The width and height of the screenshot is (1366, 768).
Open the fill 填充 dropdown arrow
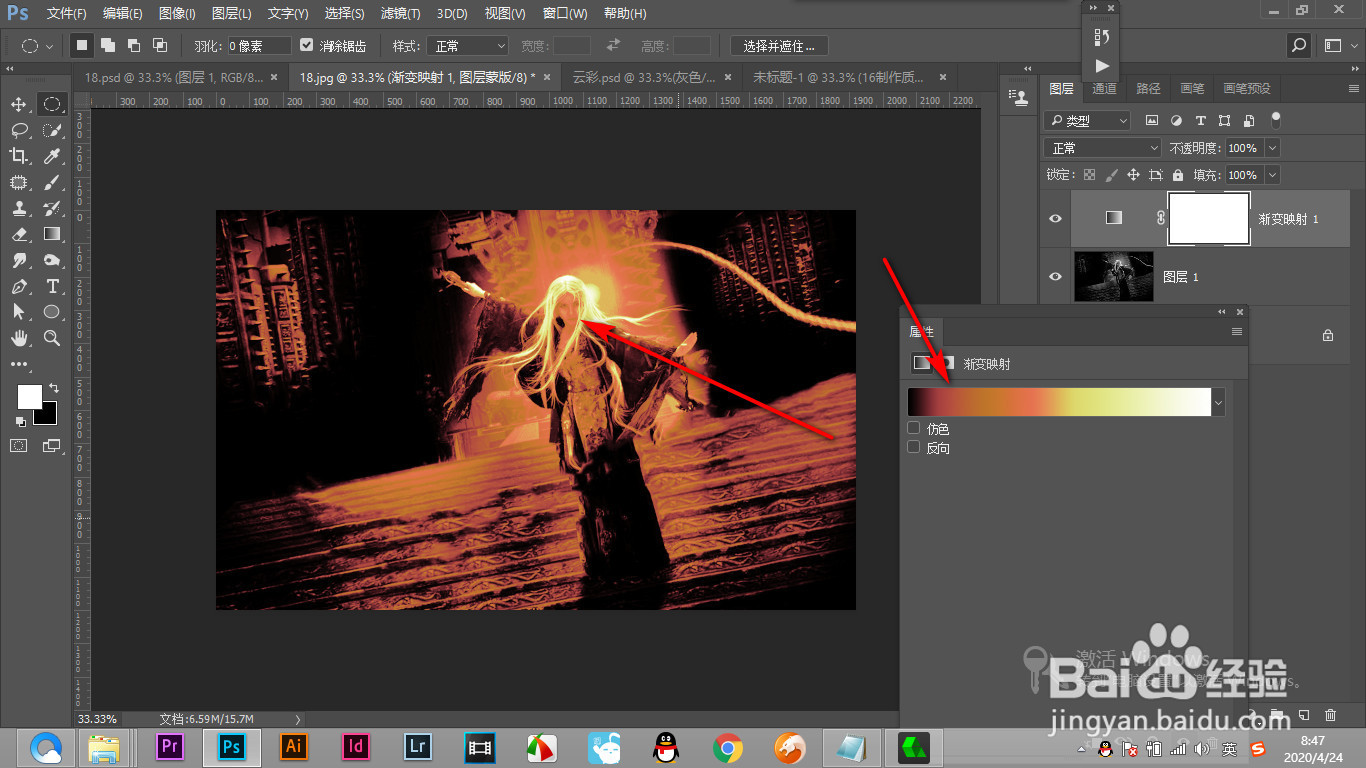click(1272, 174)
